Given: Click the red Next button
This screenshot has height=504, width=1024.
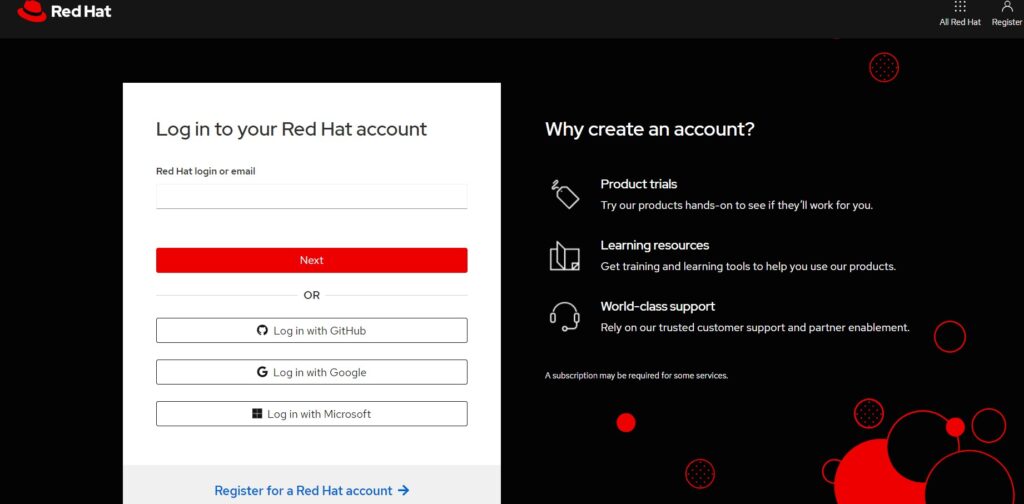Looking at the screenshot, I should [312, 260].
